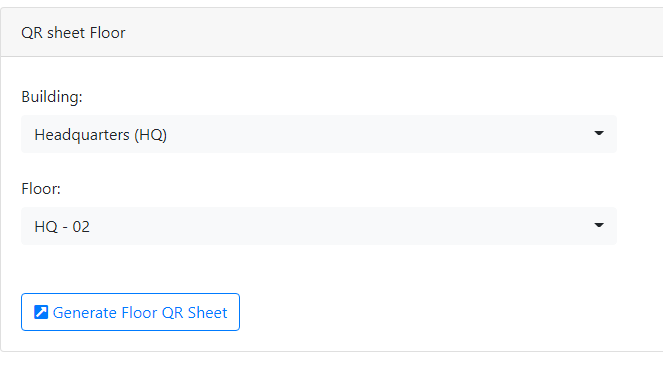Click the QR sheet Floor title text
Screen dimensions: 663x385
pos(73,33)
